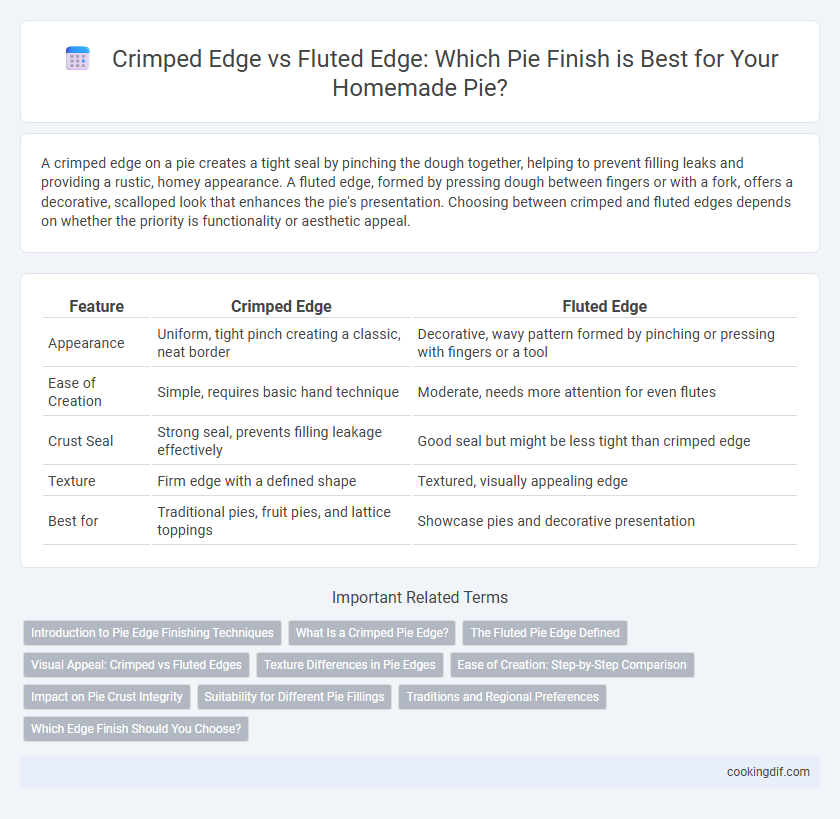Select The Fluted Pie Edge Defined tag
Screen dimensions: 840x819
[x=545, y=633]
